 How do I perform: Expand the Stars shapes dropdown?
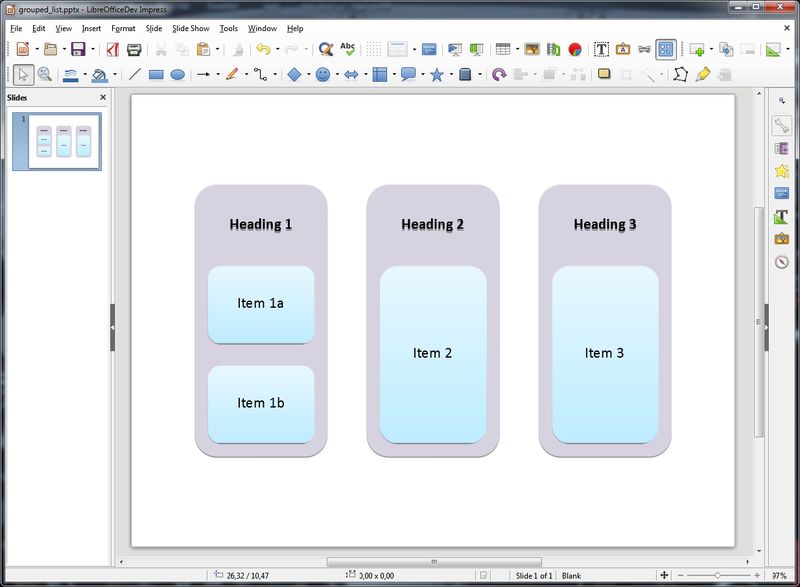pyautogui.click(x=451, y=74)
